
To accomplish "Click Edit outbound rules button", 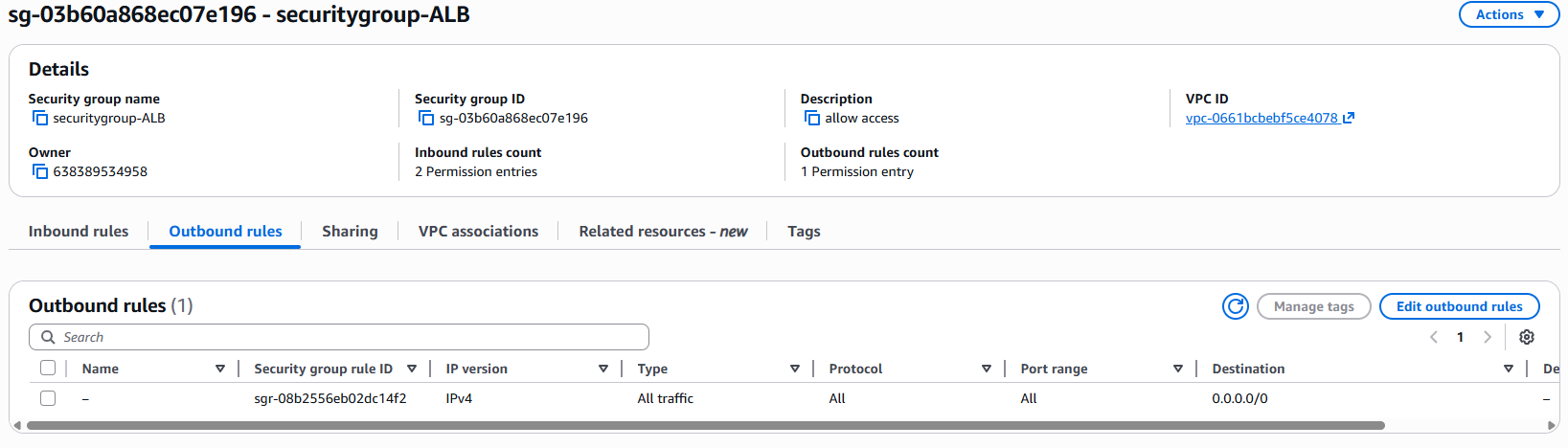I will pos(1459,306).
